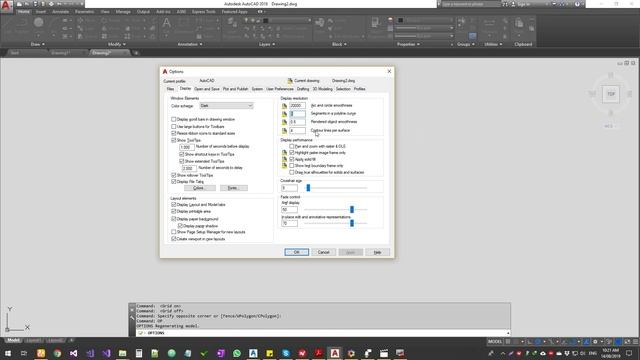
Task: Click drawing icon beside Contour lines per surface
Action: tap(284, 131)
